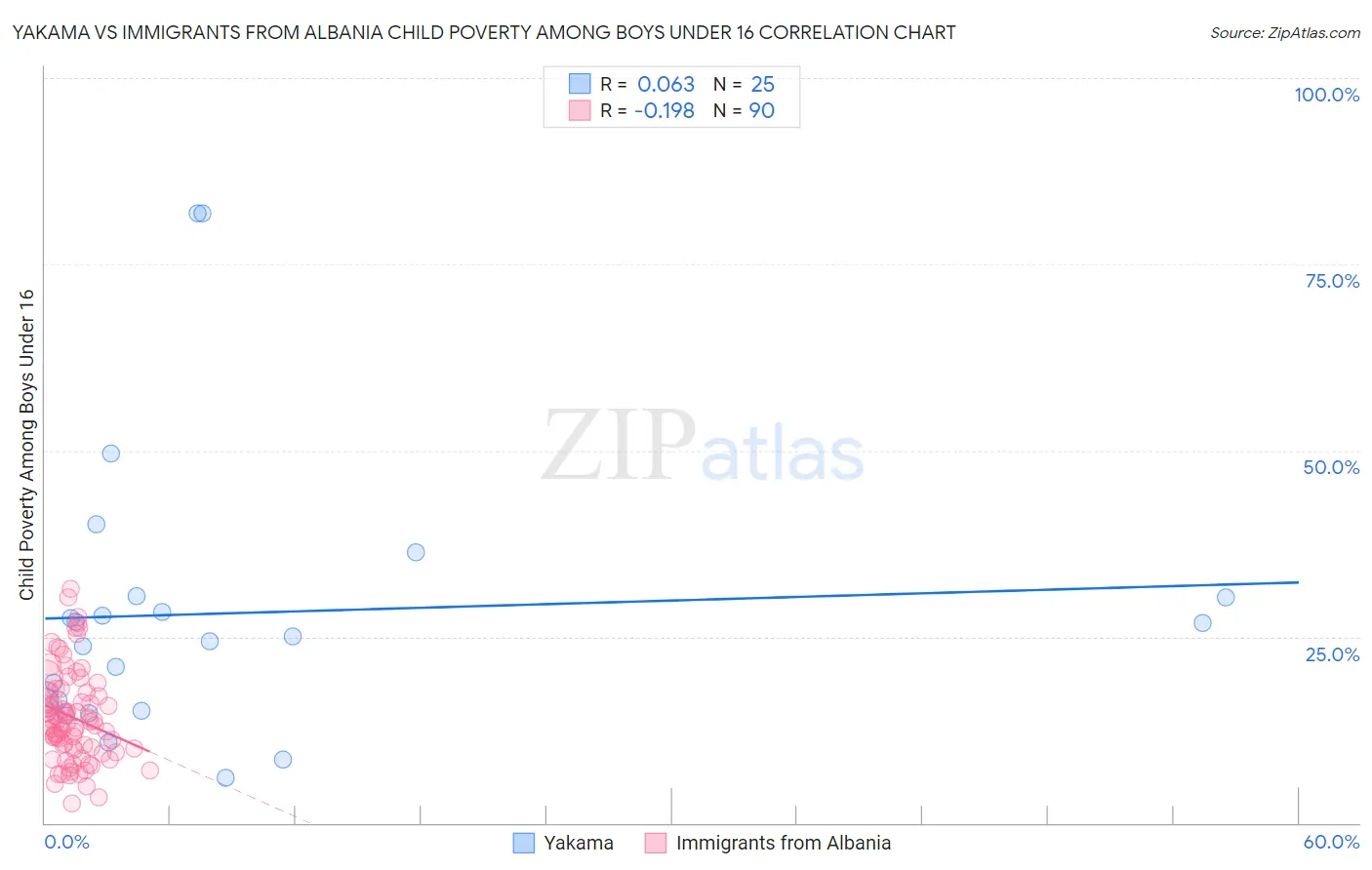Click the rightmost blue data point
The width and height of the screenshot is (1372, 870).
[x=1226, y=598]
